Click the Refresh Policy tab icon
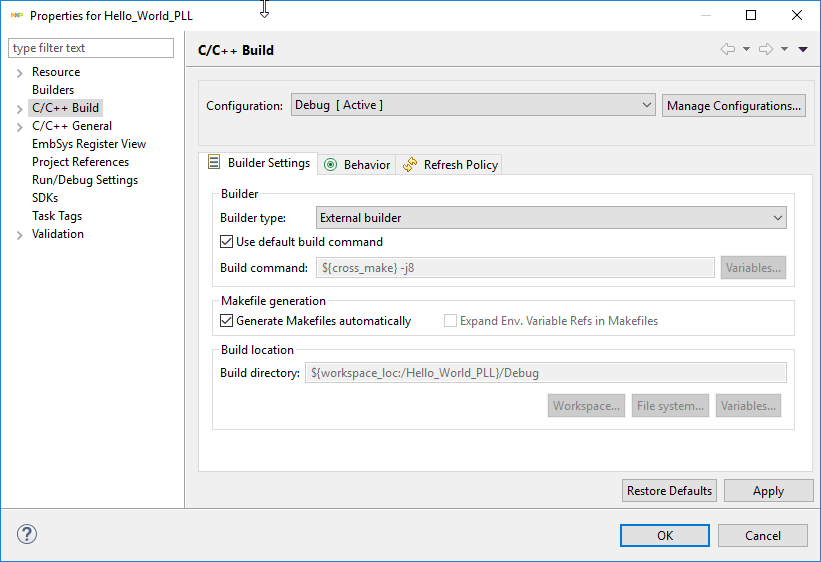The image size is (821, 562). tap(410, 165)
